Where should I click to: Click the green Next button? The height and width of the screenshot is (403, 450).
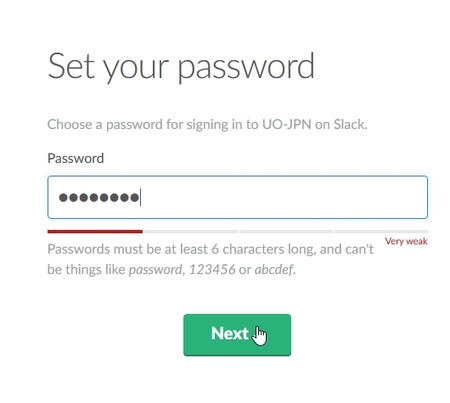[237, 335]
